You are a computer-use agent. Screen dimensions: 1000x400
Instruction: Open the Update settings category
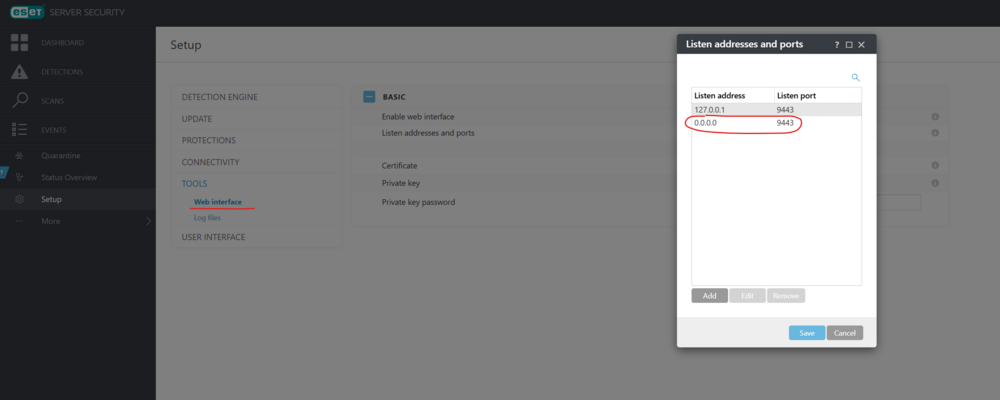[x=196, y=119]
